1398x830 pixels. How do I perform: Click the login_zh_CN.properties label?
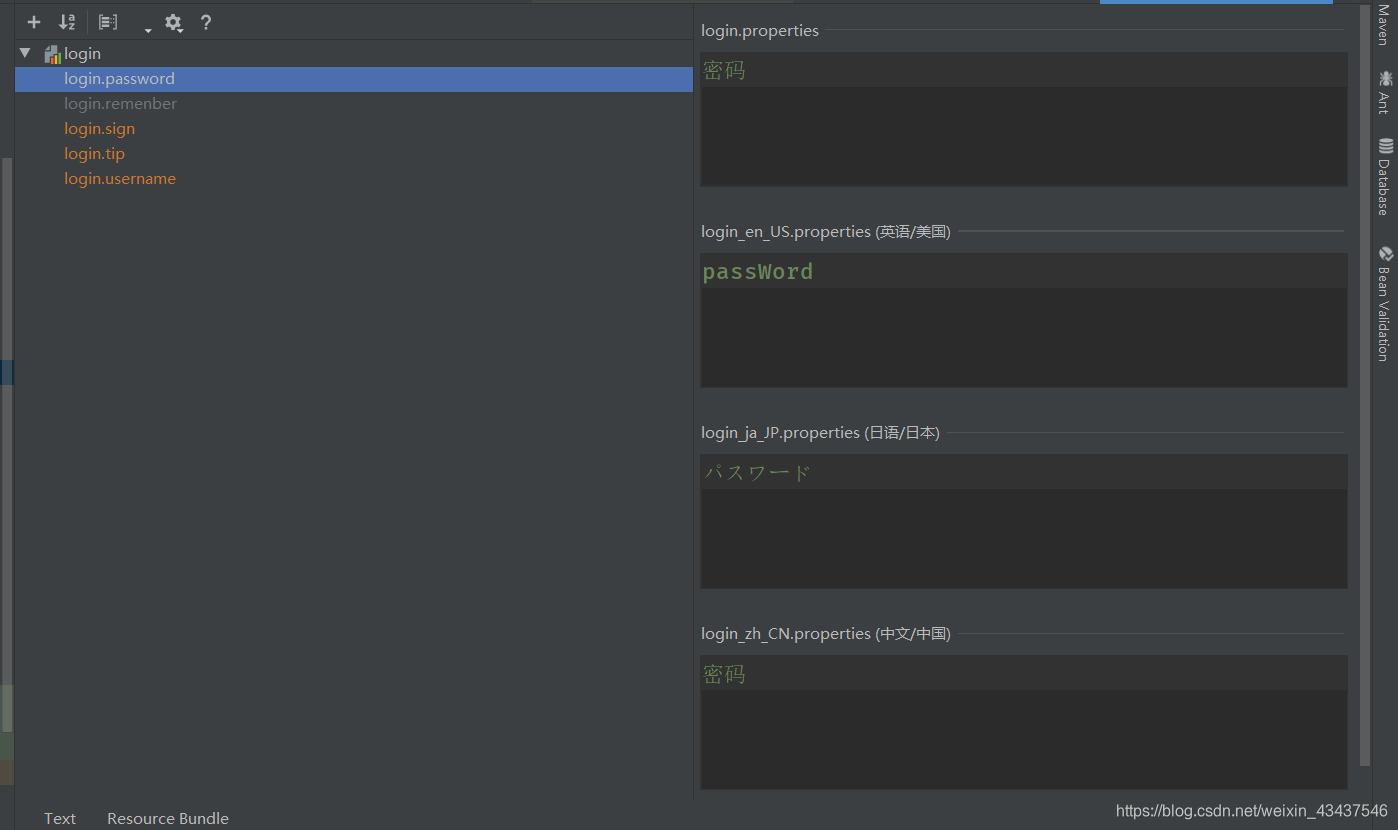pyautogui.click(x=826, y=634)
